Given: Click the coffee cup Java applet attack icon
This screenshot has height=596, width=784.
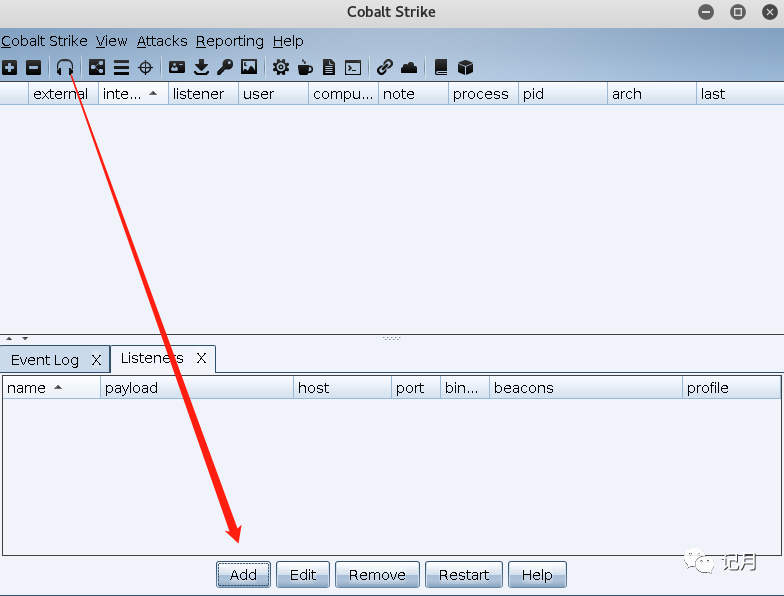Looking at the screenshot, I should (305, 67).
